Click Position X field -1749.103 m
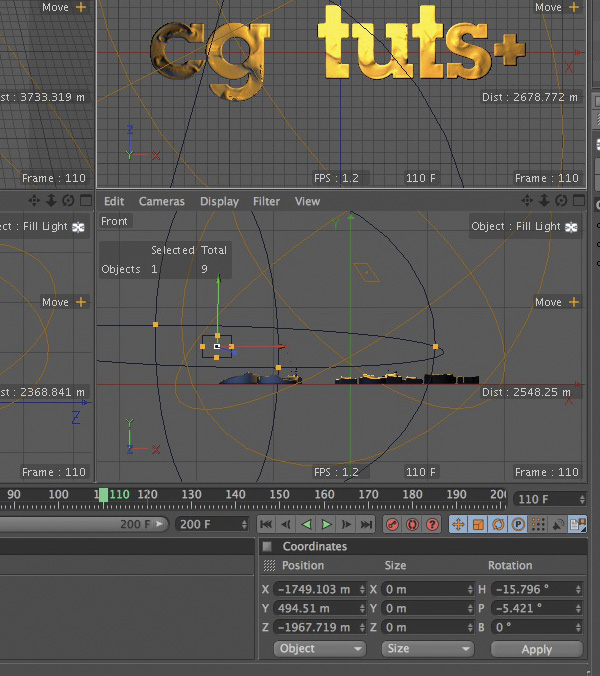 (x=319, y=589)
